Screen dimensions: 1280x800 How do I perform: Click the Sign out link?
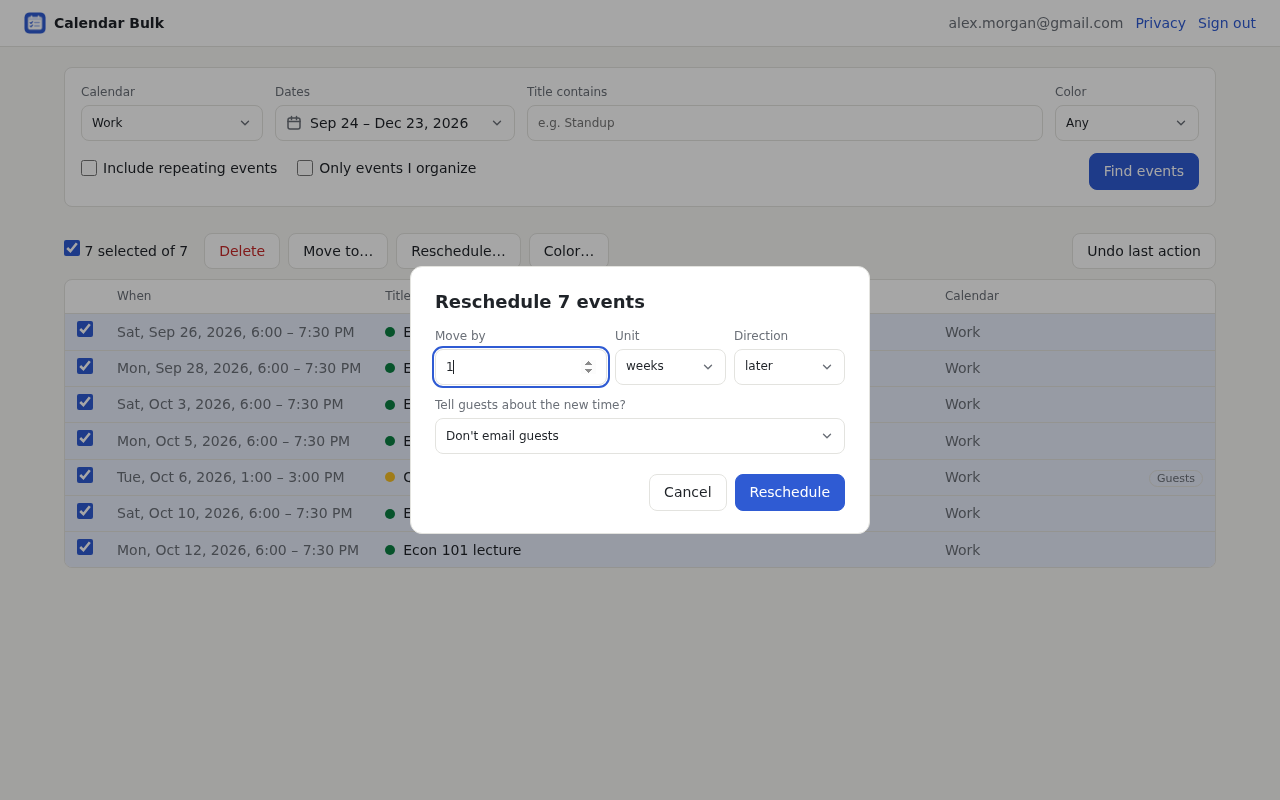[1227, 23]
